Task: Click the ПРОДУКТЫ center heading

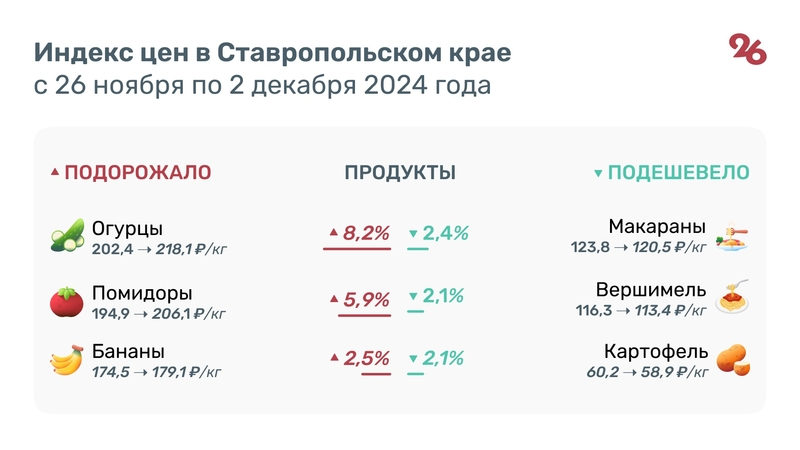Action: pyautogui.click(x=400, y=172)
